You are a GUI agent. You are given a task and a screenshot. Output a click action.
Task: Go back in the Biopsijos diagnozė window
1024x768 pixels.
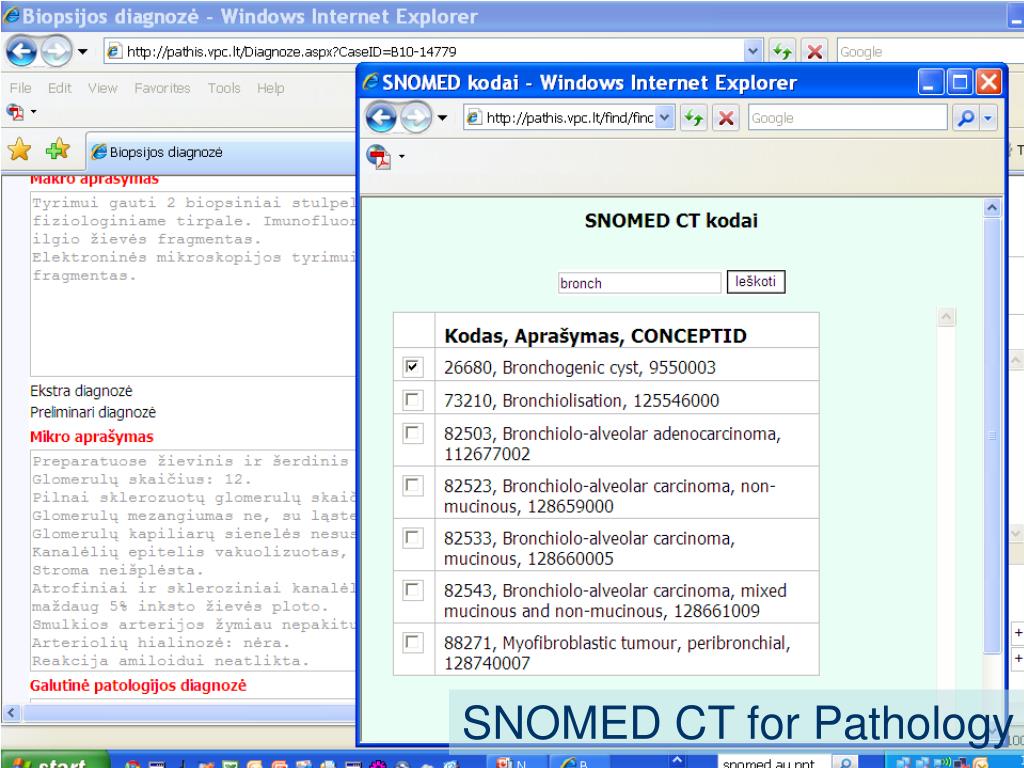click(21, 51)
